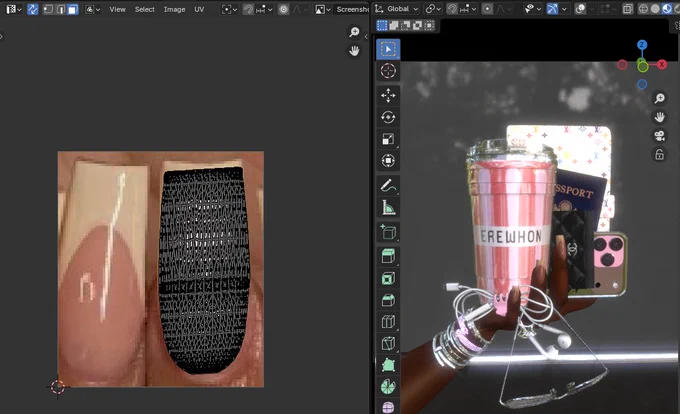The height and width of the screenshot is (414, 680).
Task: Click the green Y axis gizmo handle
Action: [643, 66]
